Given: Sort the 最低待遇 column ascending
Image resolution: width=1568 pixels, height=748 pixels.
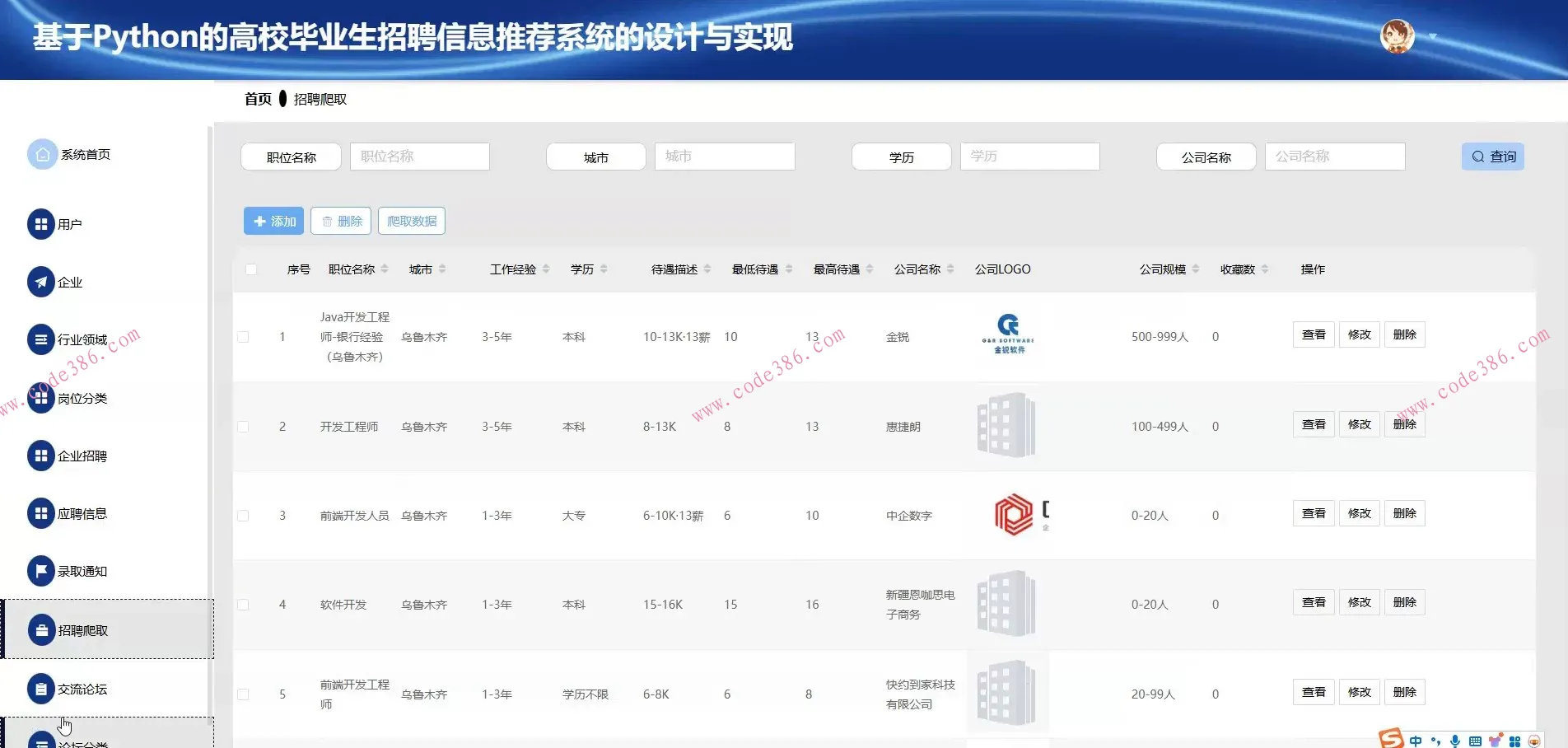Looking at the screenshot, I should click(x=789, y=264).
